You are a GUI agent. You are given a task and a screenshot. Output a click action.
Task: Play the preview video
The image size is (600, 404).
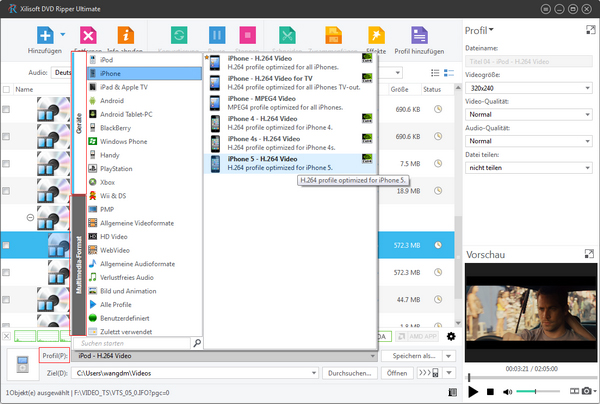(x=473, y=392)
